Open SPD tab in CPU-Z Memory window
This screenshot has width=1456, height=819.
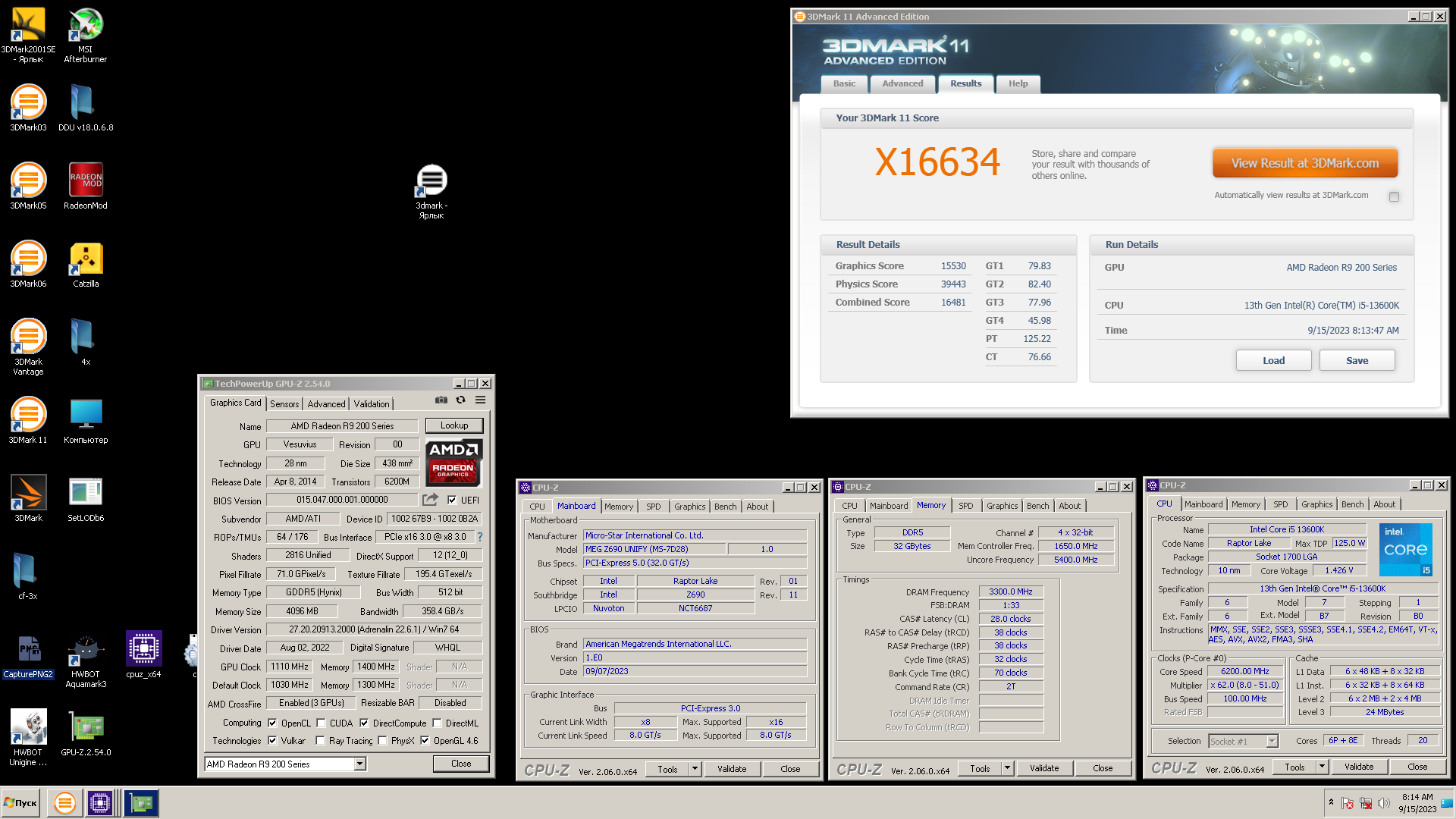pyautogui.click(x=965, y=506)
